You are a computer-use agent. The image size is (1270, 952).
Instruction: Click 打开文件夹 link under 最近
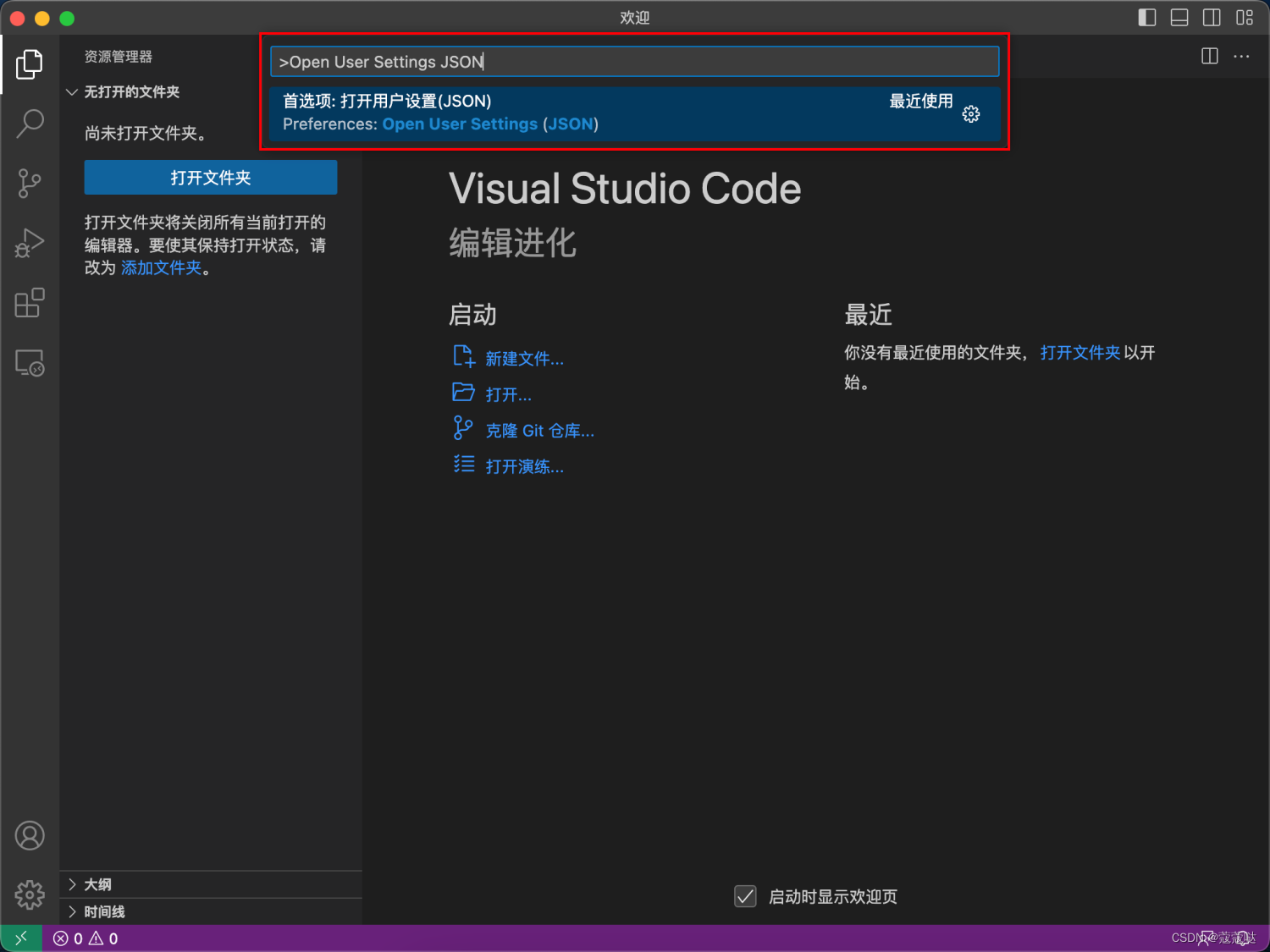pos(1080,352)
